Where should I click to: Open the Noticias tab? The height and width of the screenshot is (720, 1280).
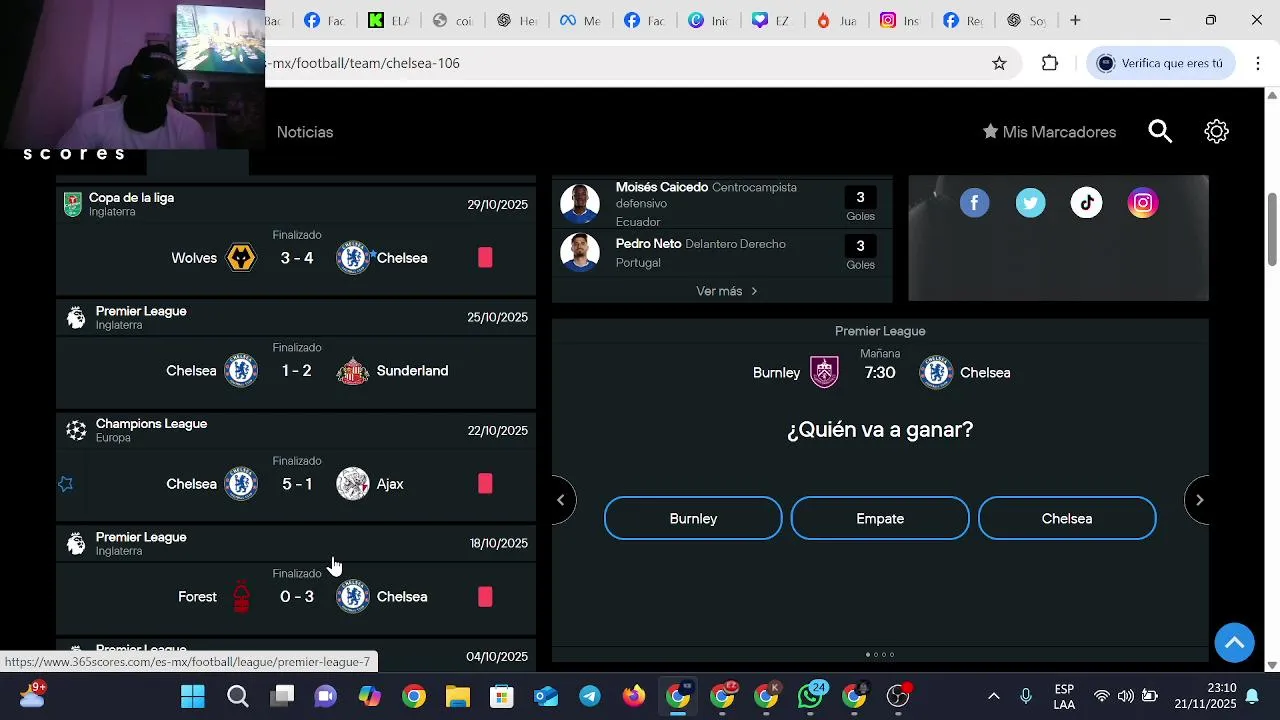click(305, 132)
